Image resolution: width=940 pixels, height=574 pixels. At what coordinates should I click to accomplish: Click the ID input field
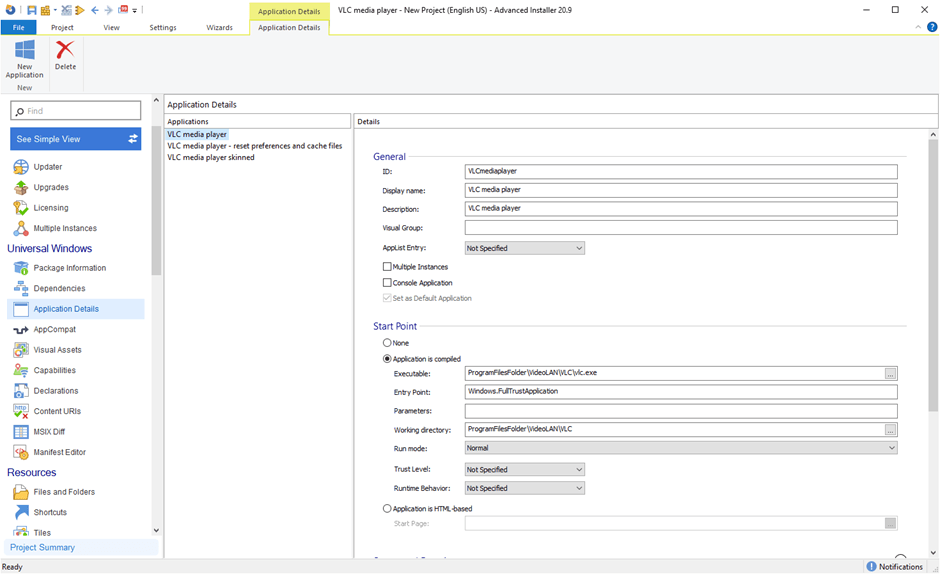tap(681, 172)
